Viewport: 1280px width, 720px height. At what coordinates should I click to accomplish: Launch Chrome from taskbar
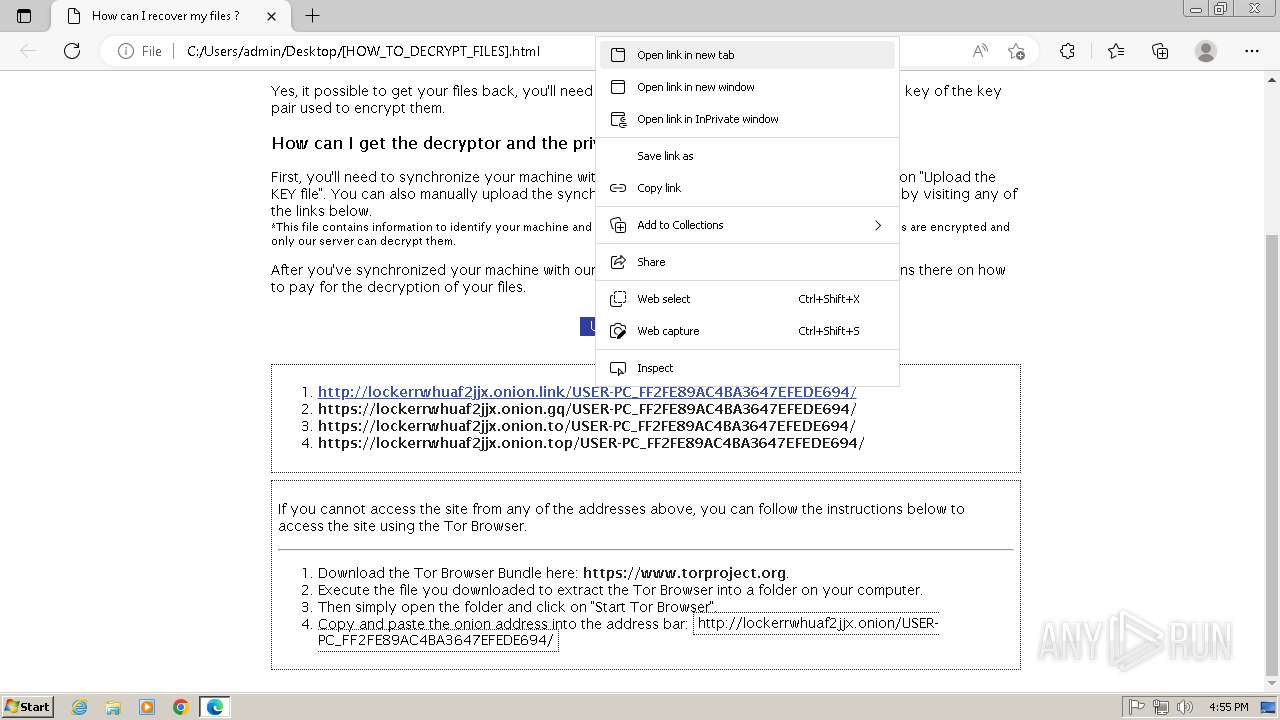181,707
